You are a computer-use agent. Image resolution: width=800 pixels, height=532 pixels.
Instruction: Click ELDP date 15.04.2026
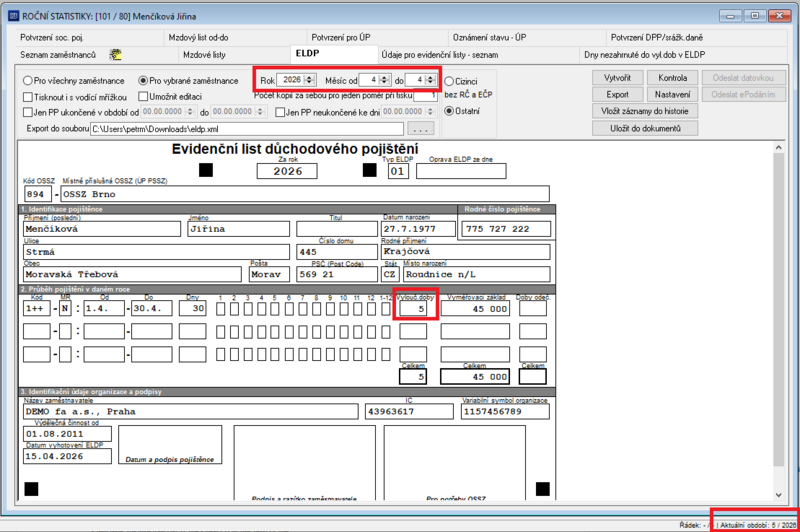point(67,457)
